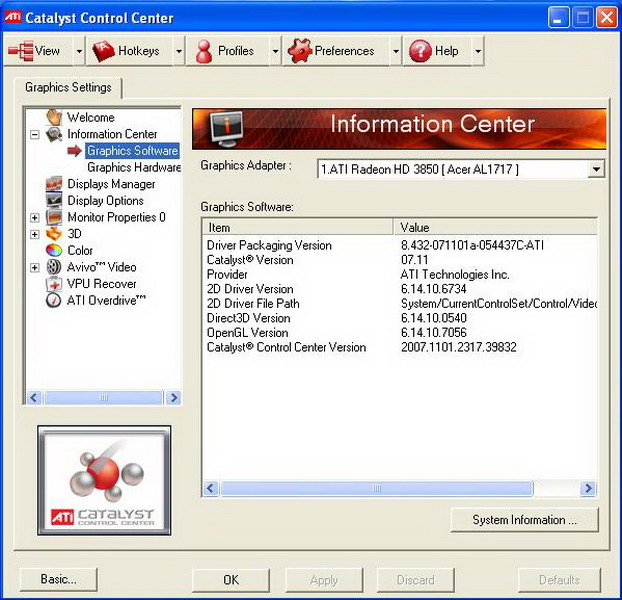
Task: Click the Welcome hand icon
Action: point(54,117)
